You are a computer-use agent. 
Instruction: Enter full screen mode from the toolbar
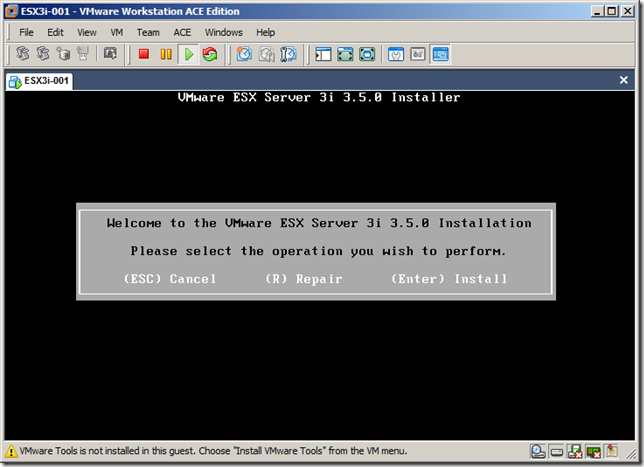pyautogui.click(x=345, y=54)
